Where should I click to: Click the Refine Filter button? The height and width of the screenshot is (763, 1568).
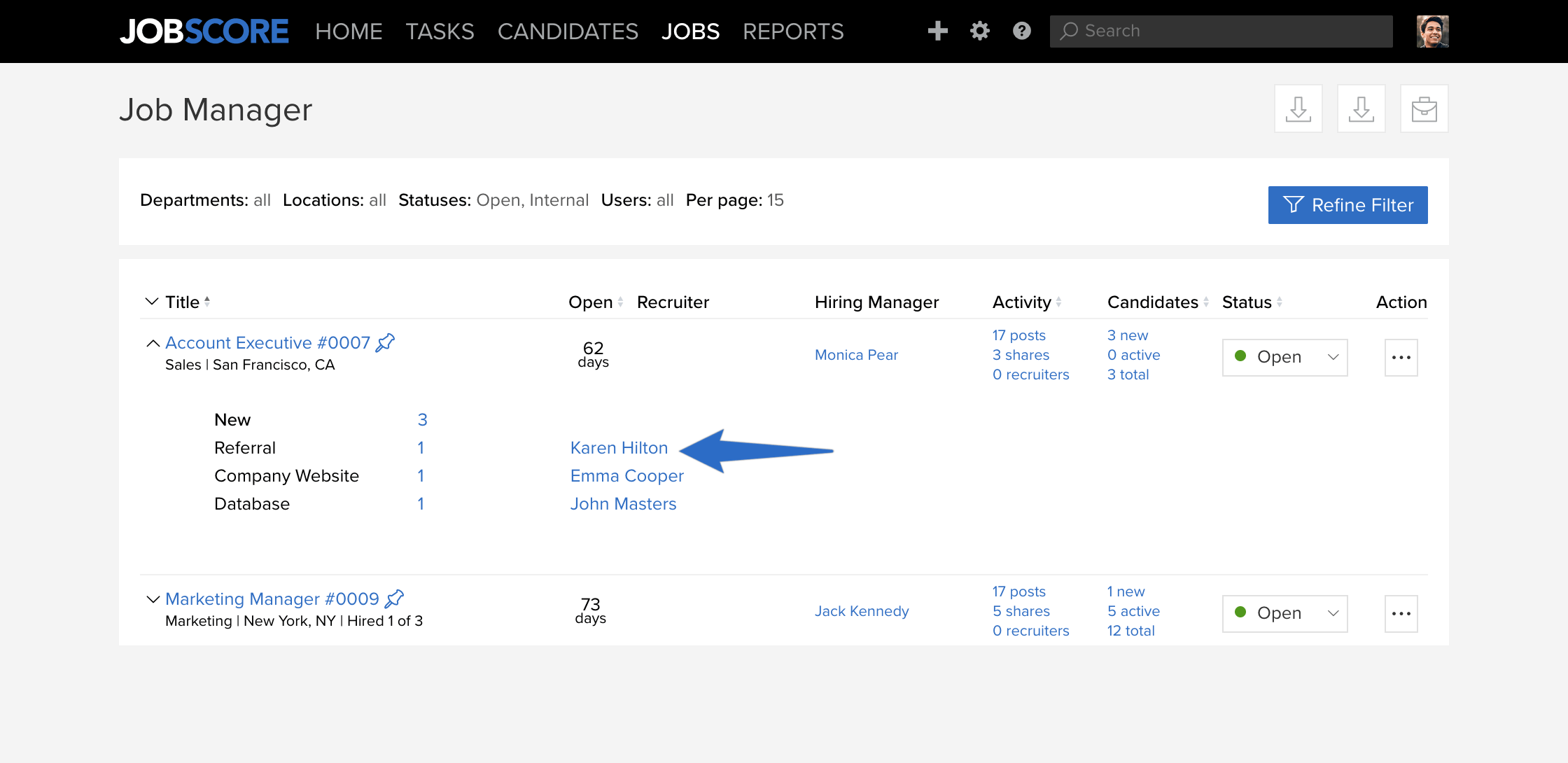pyautogui.click(x=1348, y=205)
